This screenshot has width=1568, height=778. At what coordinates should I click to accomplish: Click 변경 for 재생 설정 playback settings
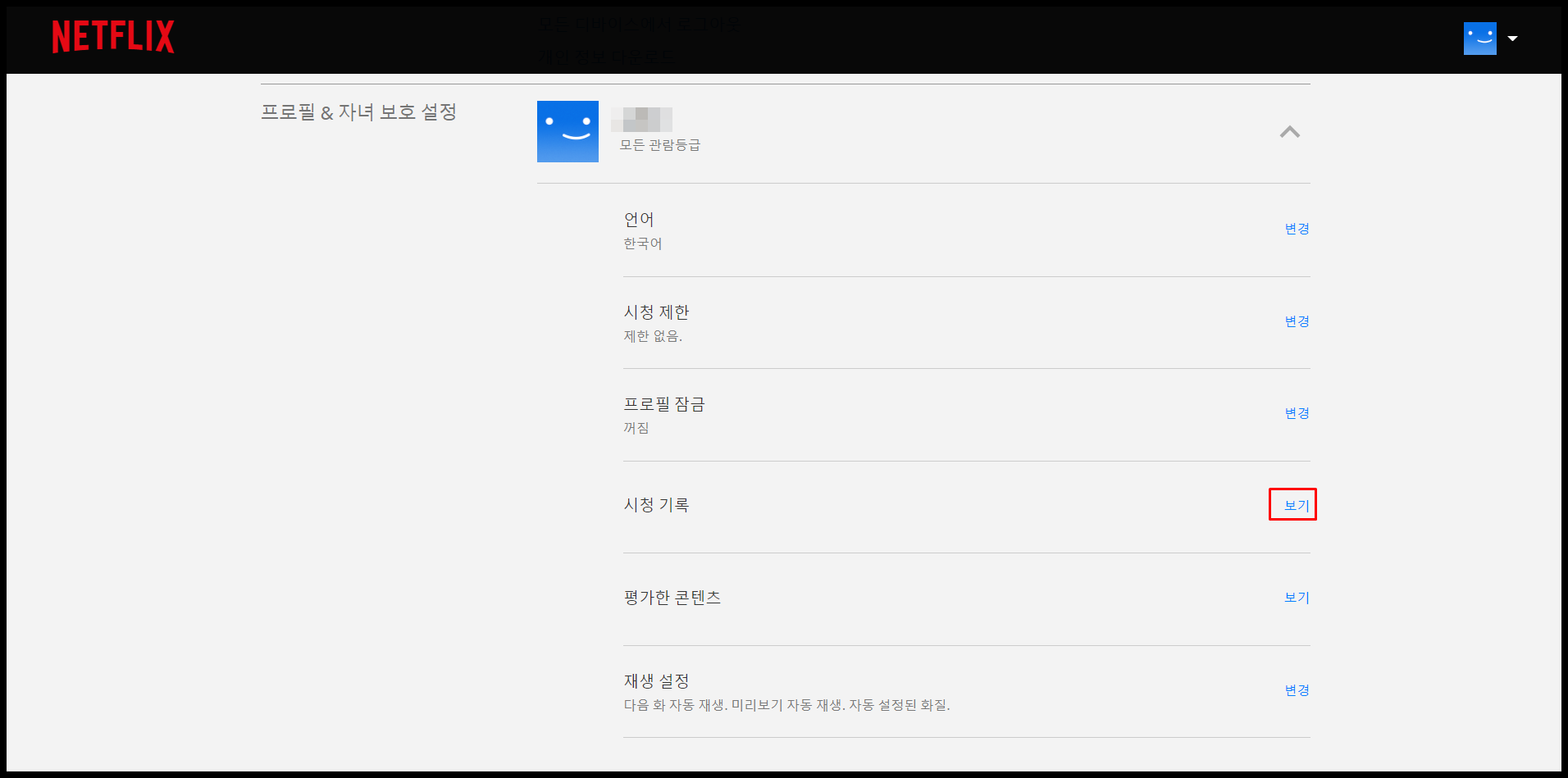(1297, 690)
